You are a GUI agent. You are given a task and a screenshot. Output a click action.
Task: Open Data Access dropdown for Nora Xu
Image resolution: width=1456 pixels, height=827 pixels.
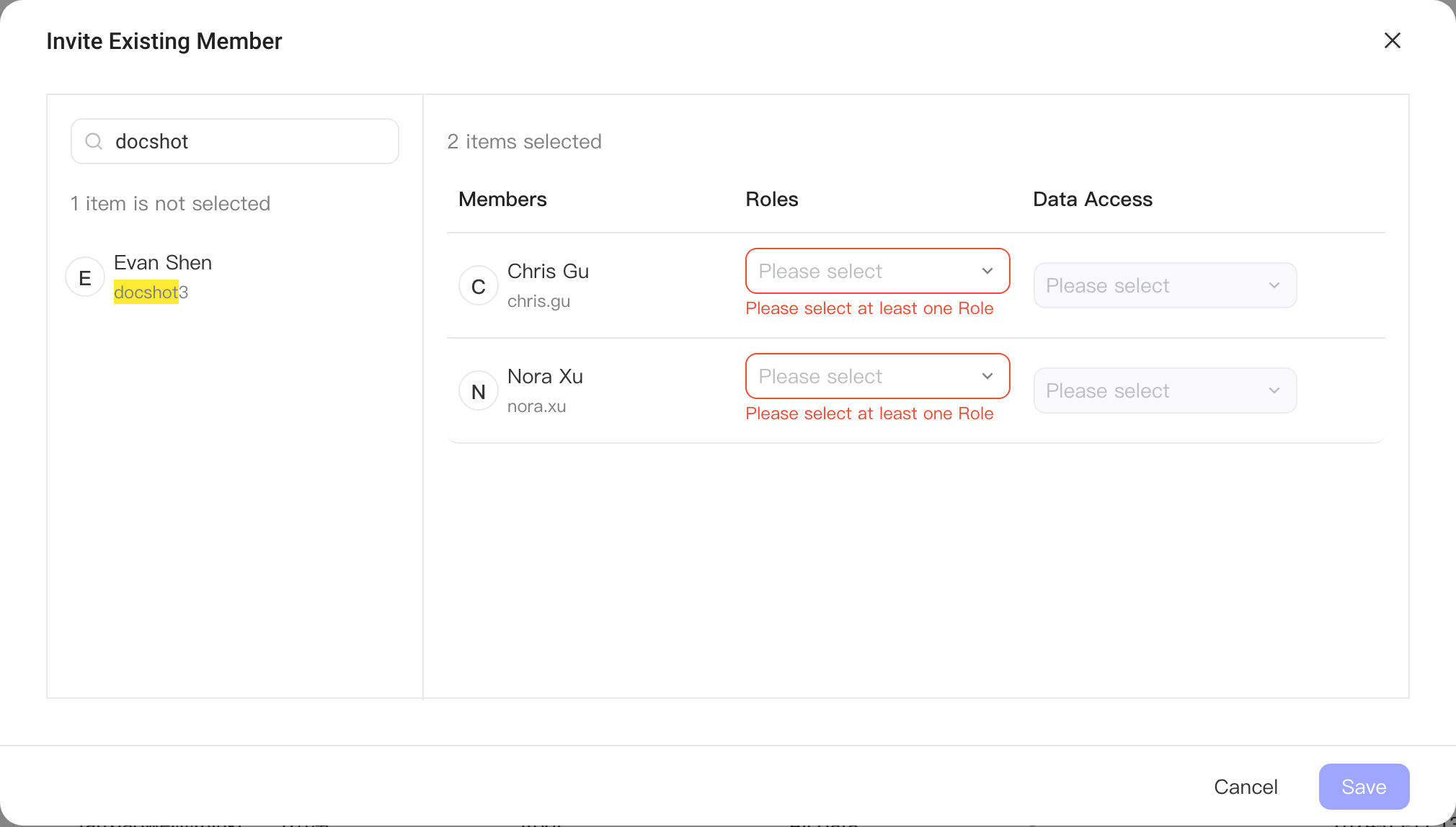point(1165,390)
